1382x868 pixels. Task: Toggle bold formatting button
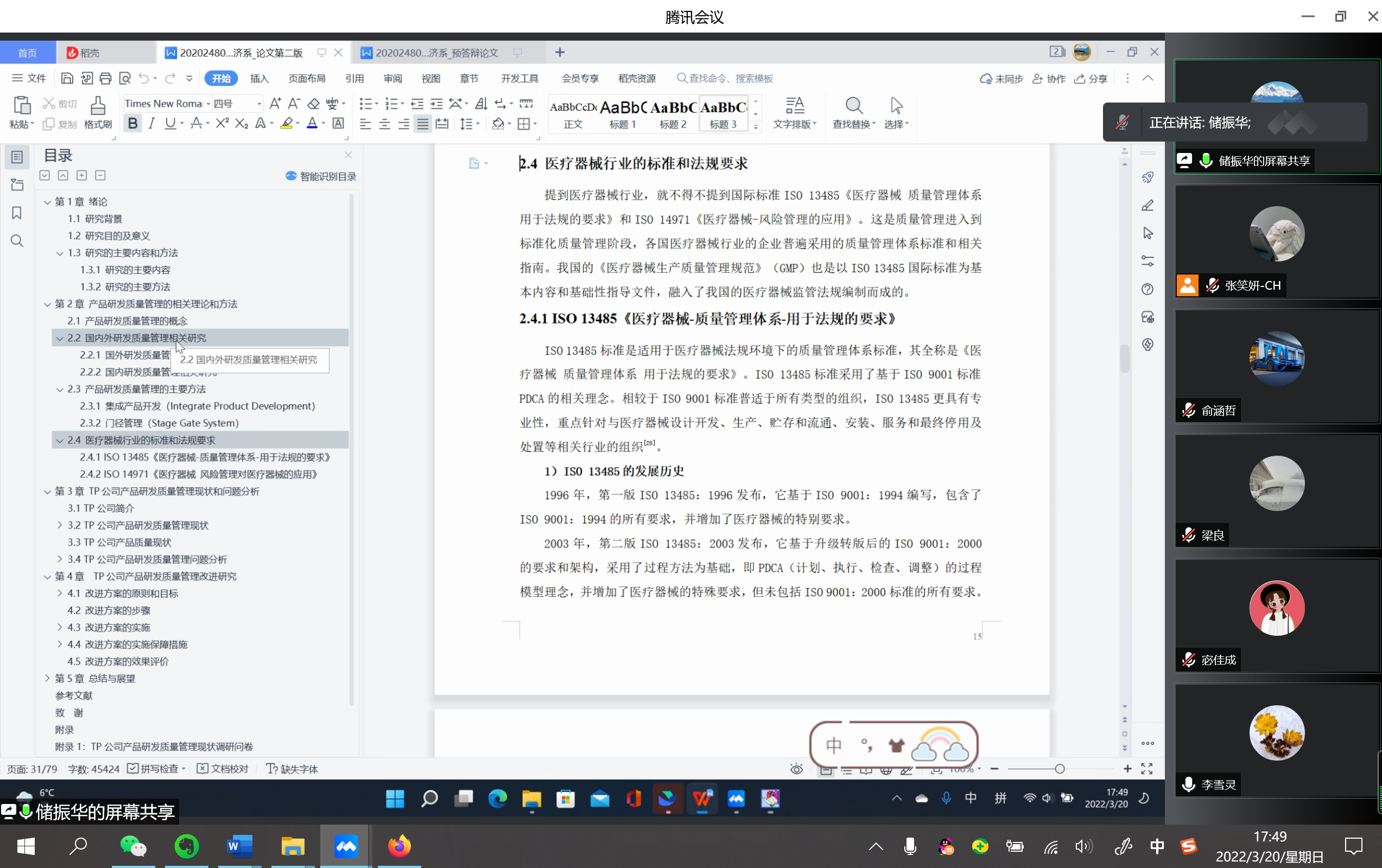[132, 123]
